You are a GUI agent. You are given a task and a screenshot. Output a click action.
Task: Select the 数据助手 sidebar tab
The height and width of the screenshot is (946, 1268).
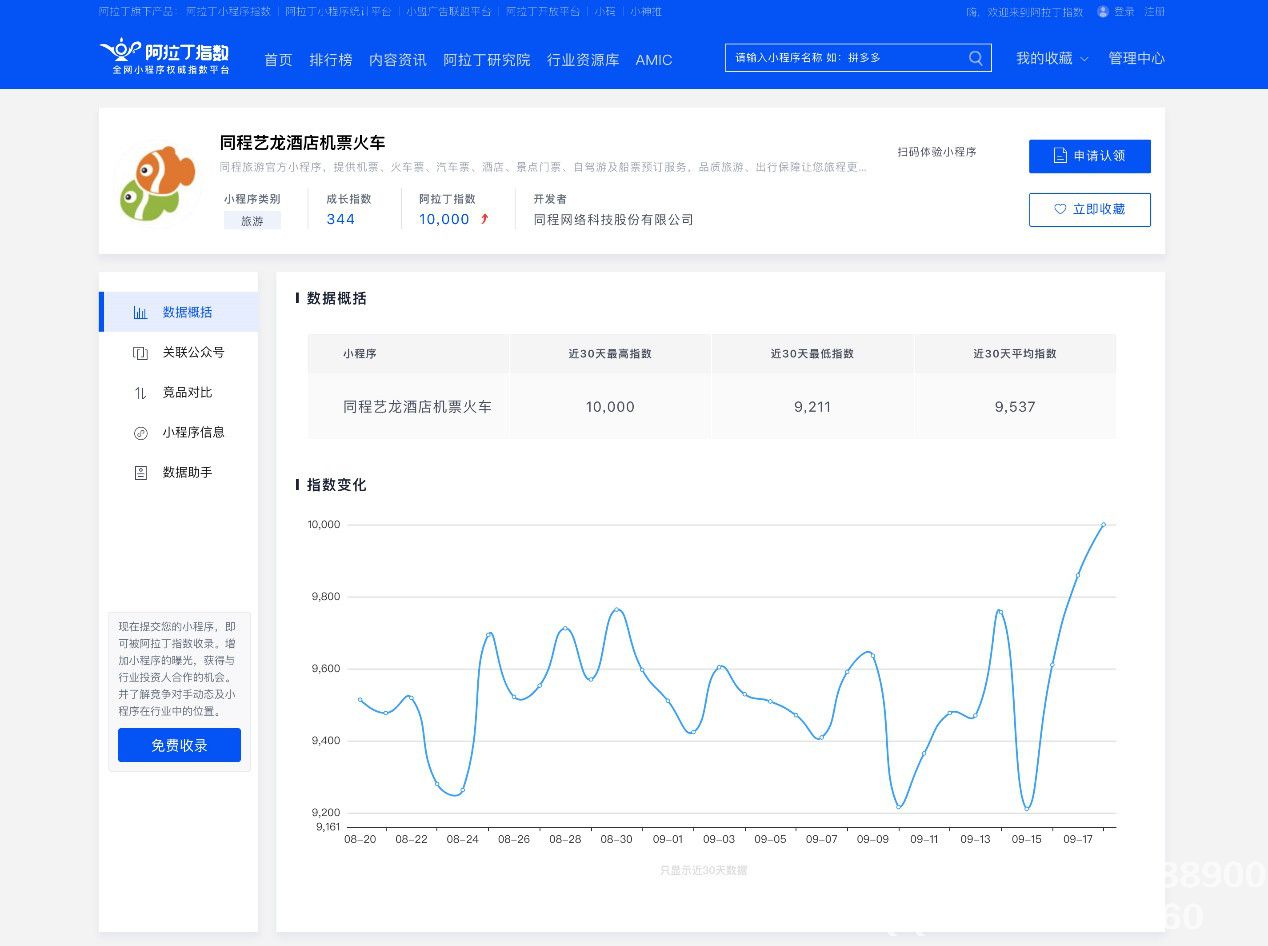point(179,472)
